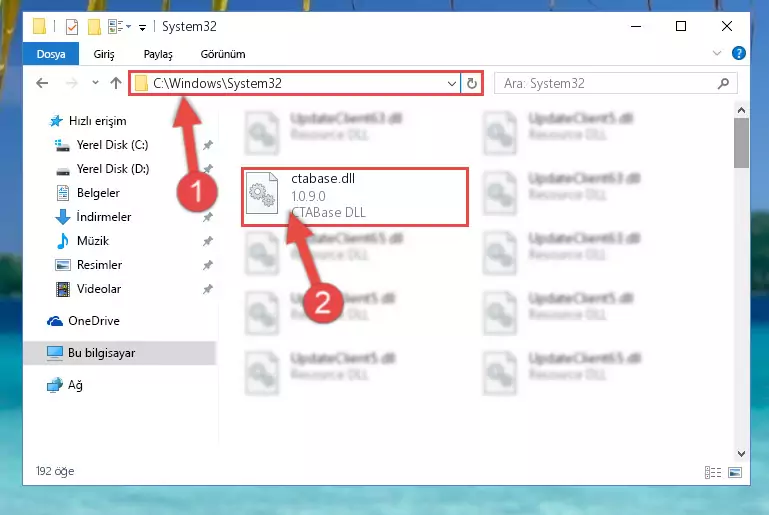Select Ağ network in navigation pane
This screenshot has width=769, height=515.
coord(75,385)
